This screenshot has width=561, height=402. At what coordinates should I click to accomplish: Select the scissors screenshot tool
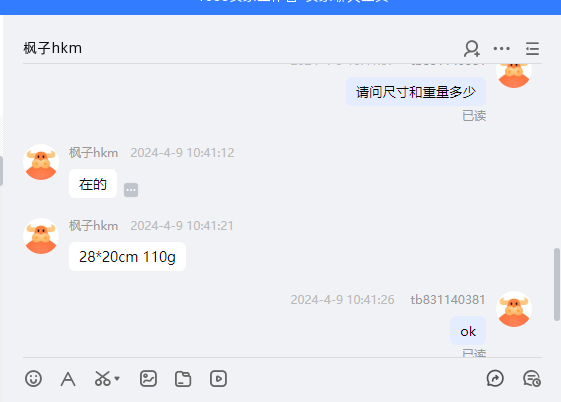(103, 378)
